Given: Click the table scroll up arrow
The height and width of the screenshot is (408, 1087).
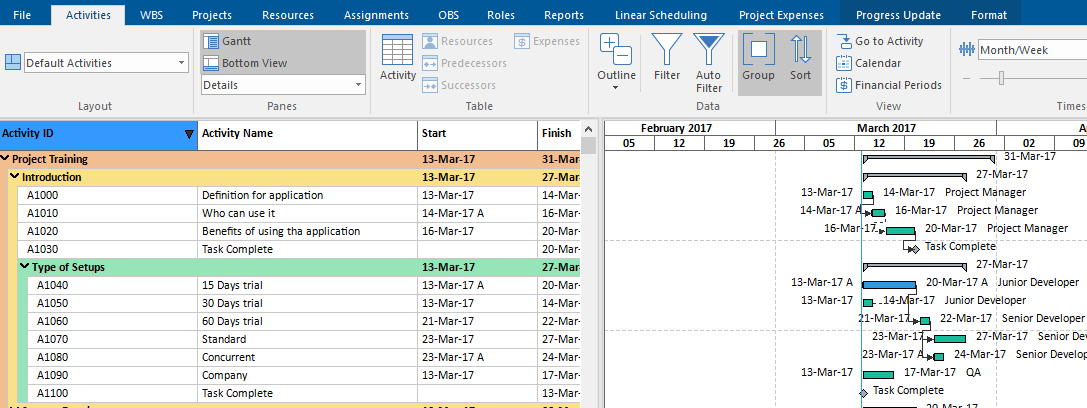Looking at the screenshot, I should (x=589, y=128).
